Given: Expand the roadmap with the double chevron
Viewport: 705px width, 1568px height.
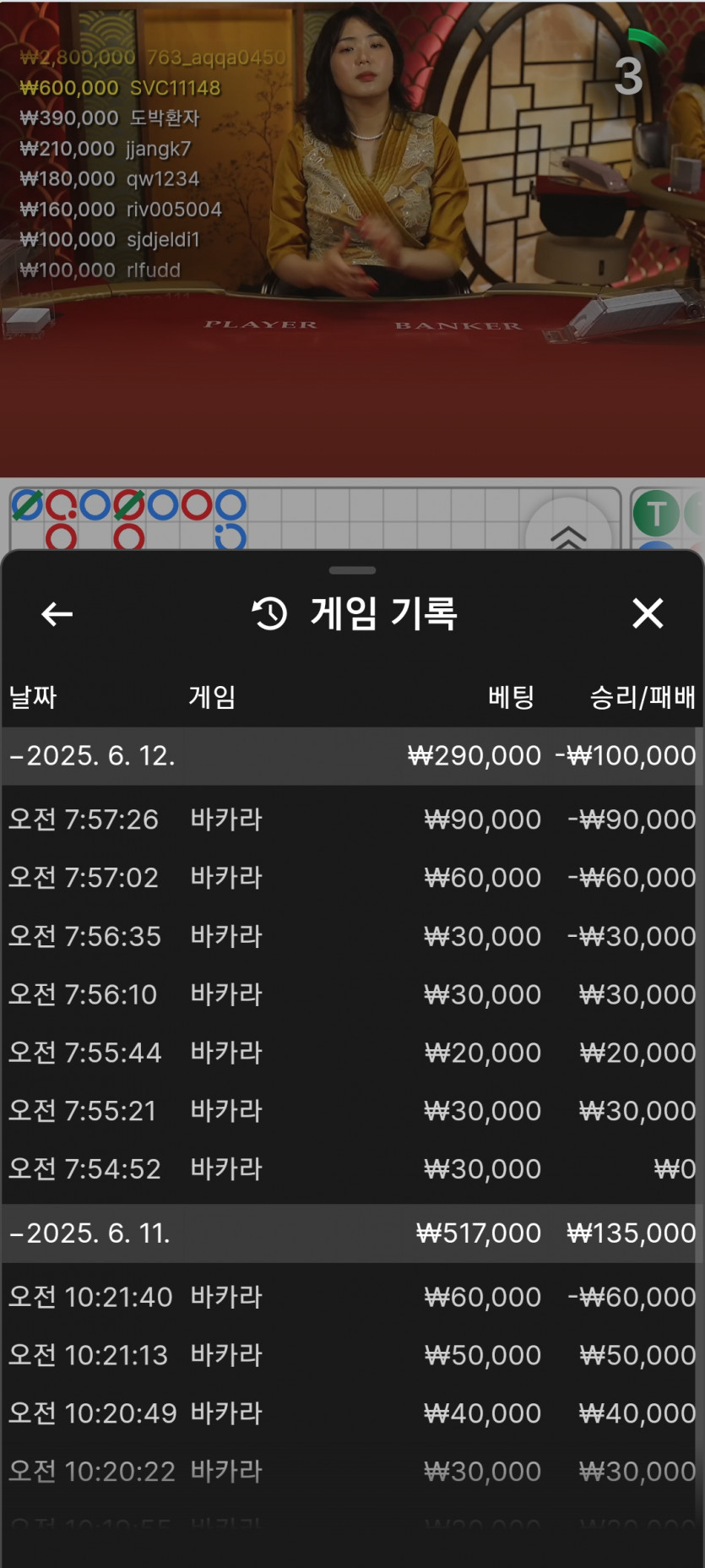Looking at the screenshot, I should [x=568, y=536].
